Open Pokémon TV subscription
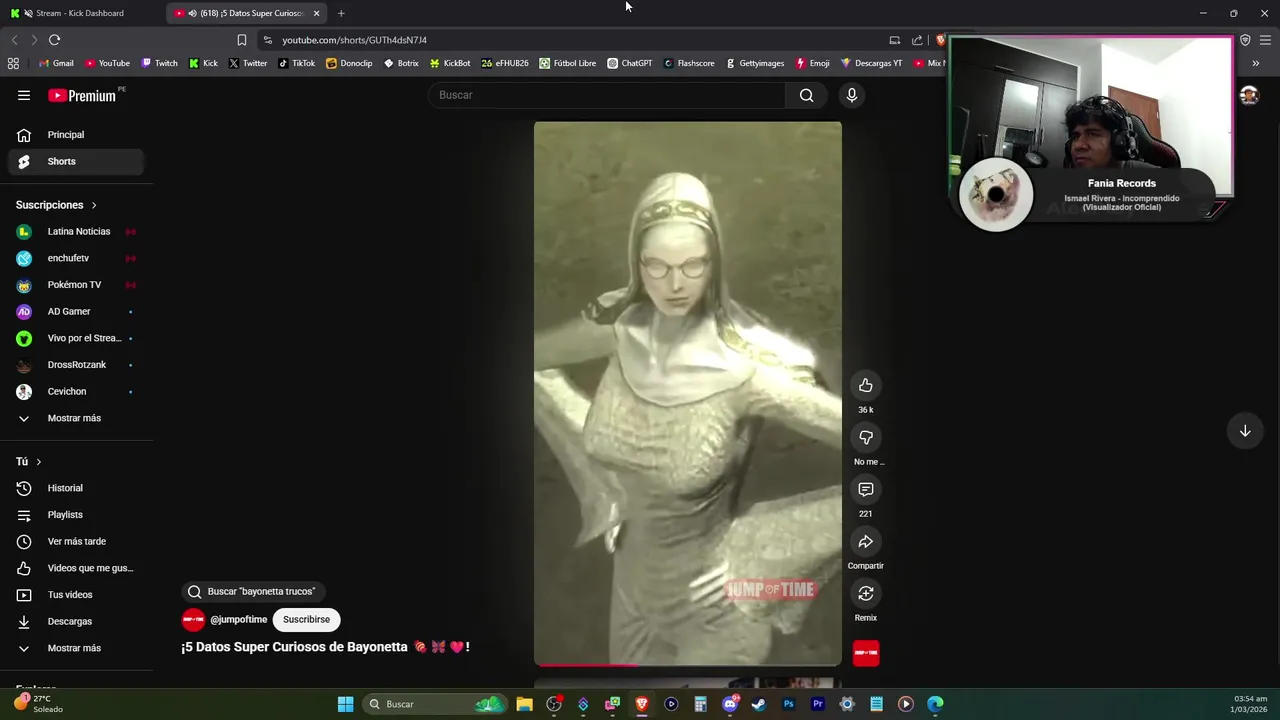Screen dimensions: 1280x720 pyautogui.click(x=76, y=285)
